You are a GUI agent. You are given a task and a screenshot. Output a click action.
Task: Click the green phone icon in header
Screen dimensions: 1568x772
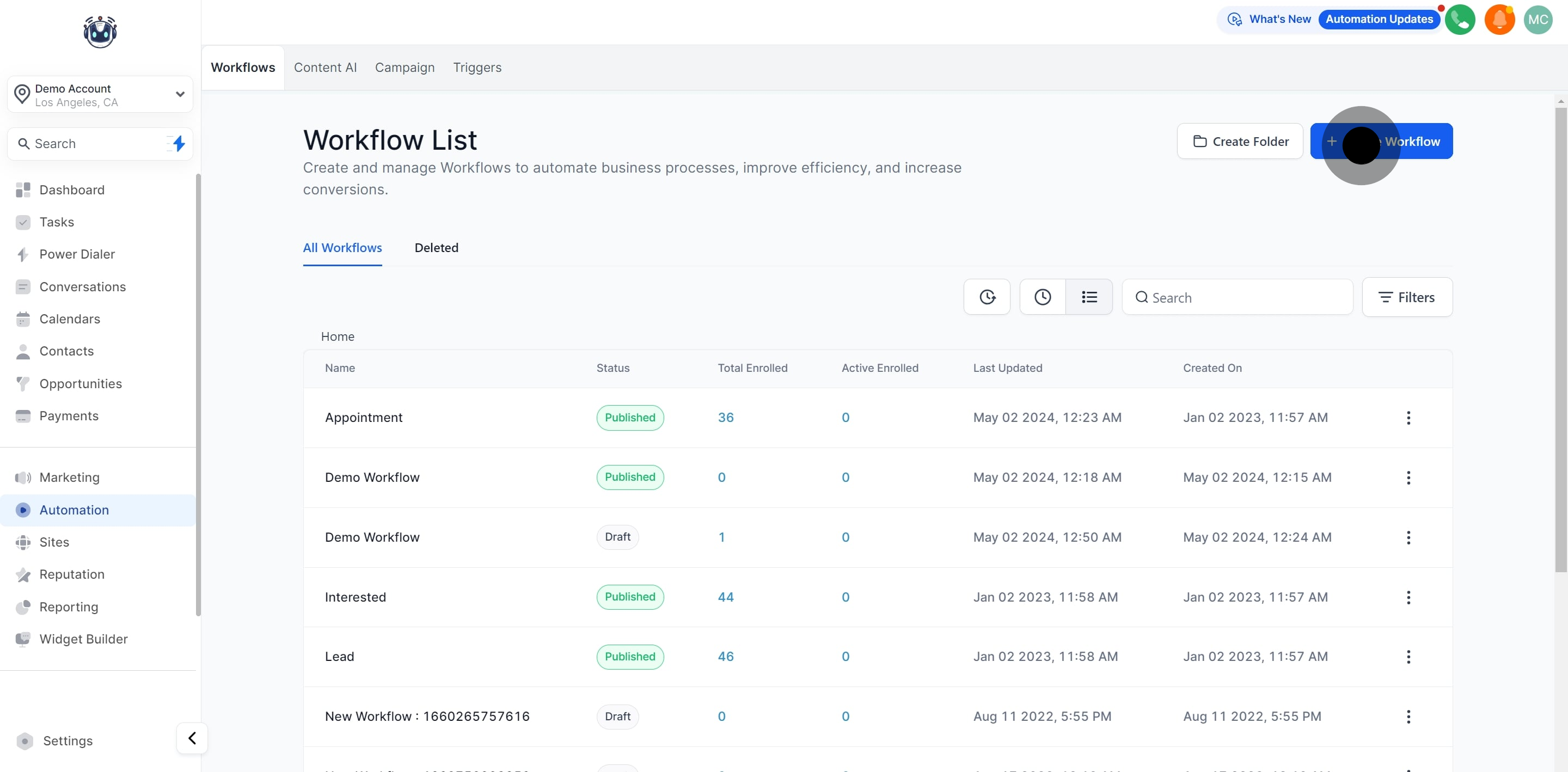point(1460,19)
